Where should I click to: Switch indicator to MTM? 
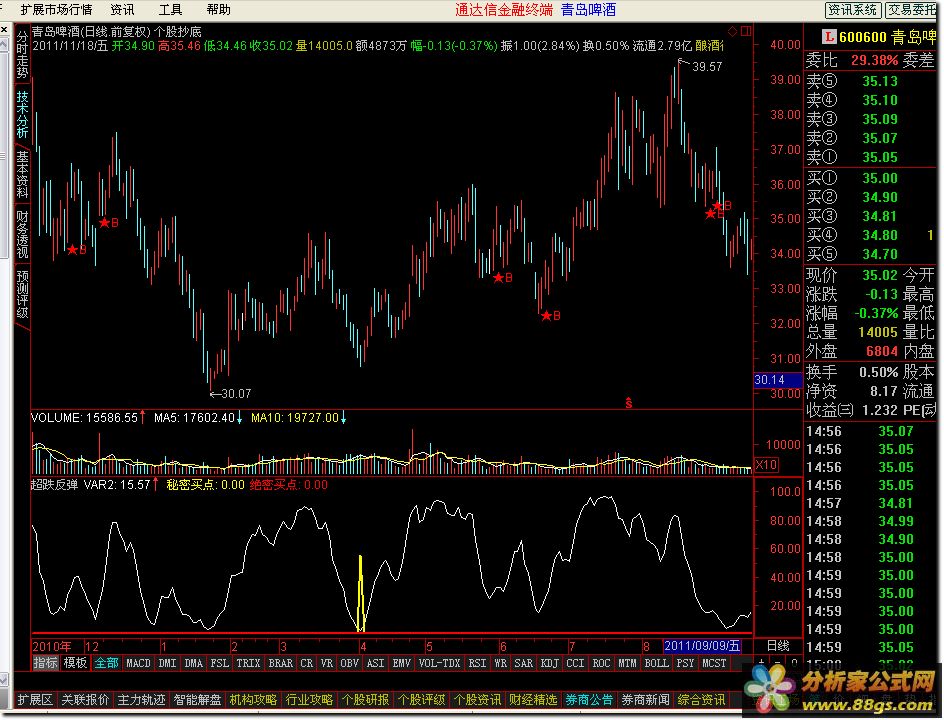627,663
